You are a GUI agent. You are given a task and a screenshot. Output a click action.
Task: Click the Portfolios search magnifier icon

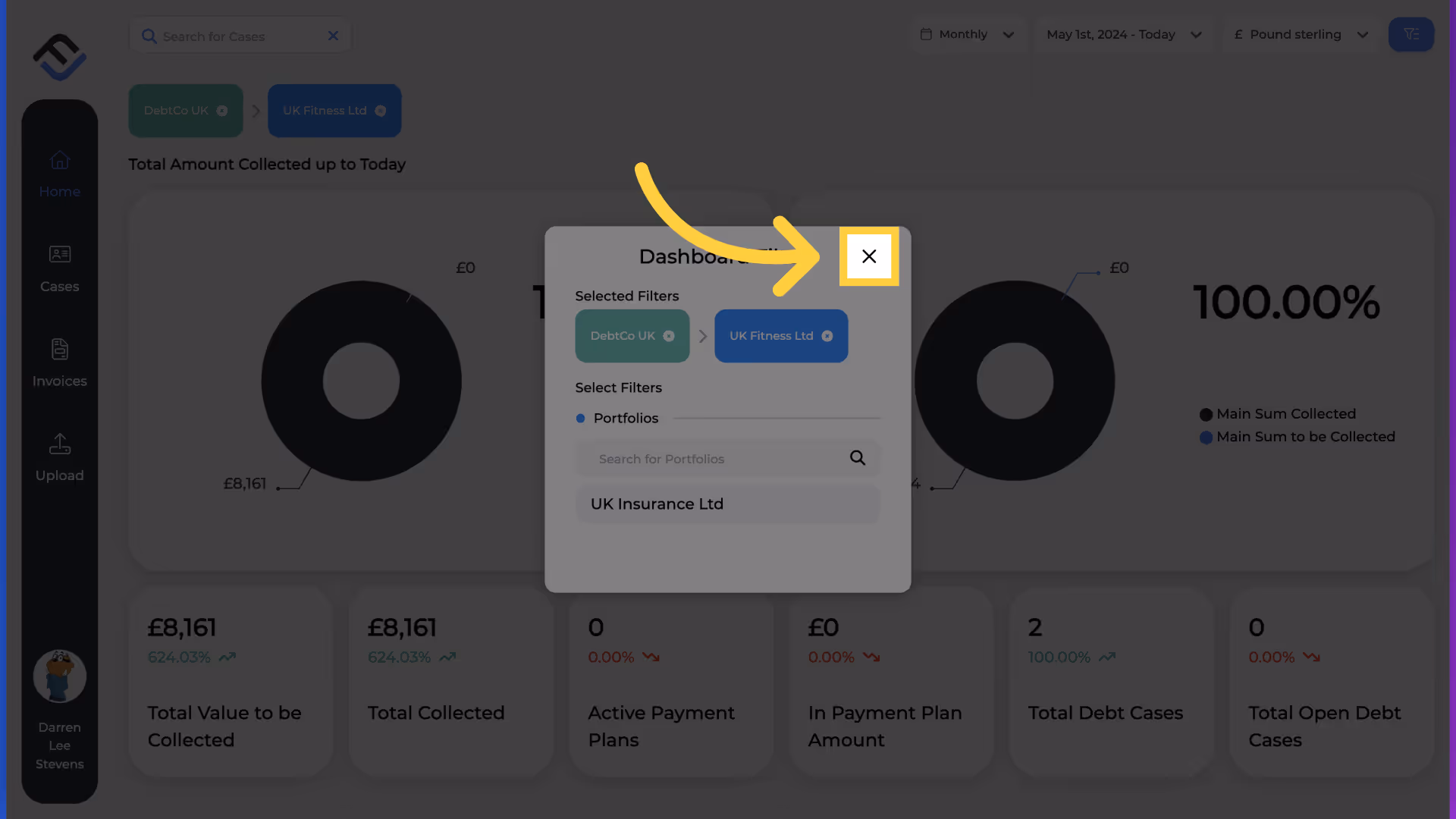pyautogui.click(x=858, y=458)
